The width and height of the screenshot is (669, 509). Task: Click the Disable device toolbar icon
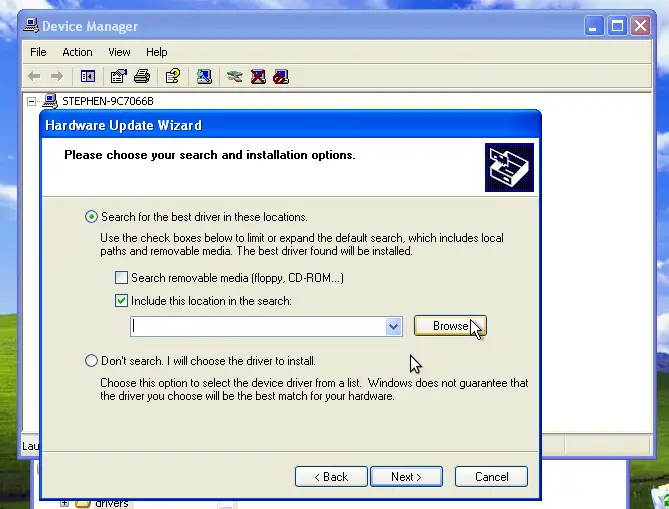click(281, 77)
